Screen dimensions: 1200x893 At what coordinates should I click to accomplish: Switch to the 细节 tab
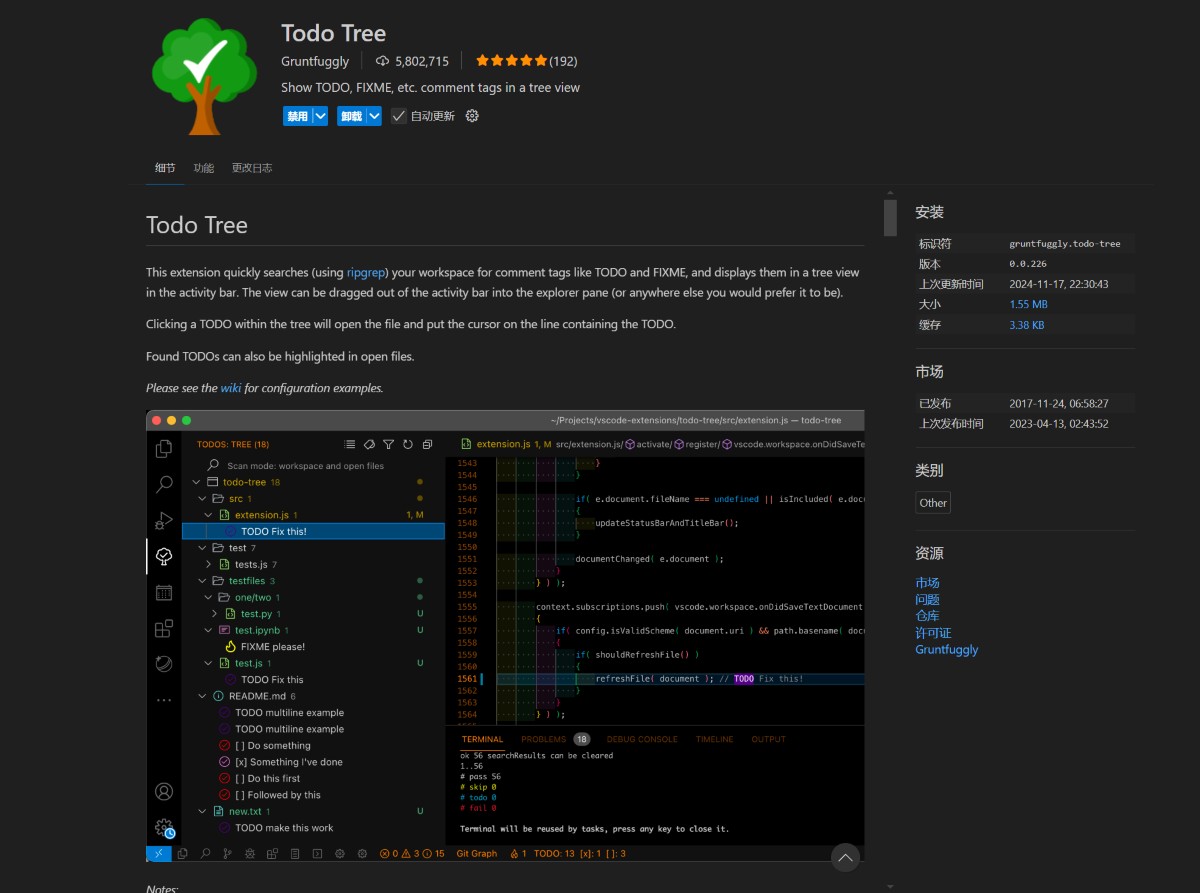(x=165, y=168)
